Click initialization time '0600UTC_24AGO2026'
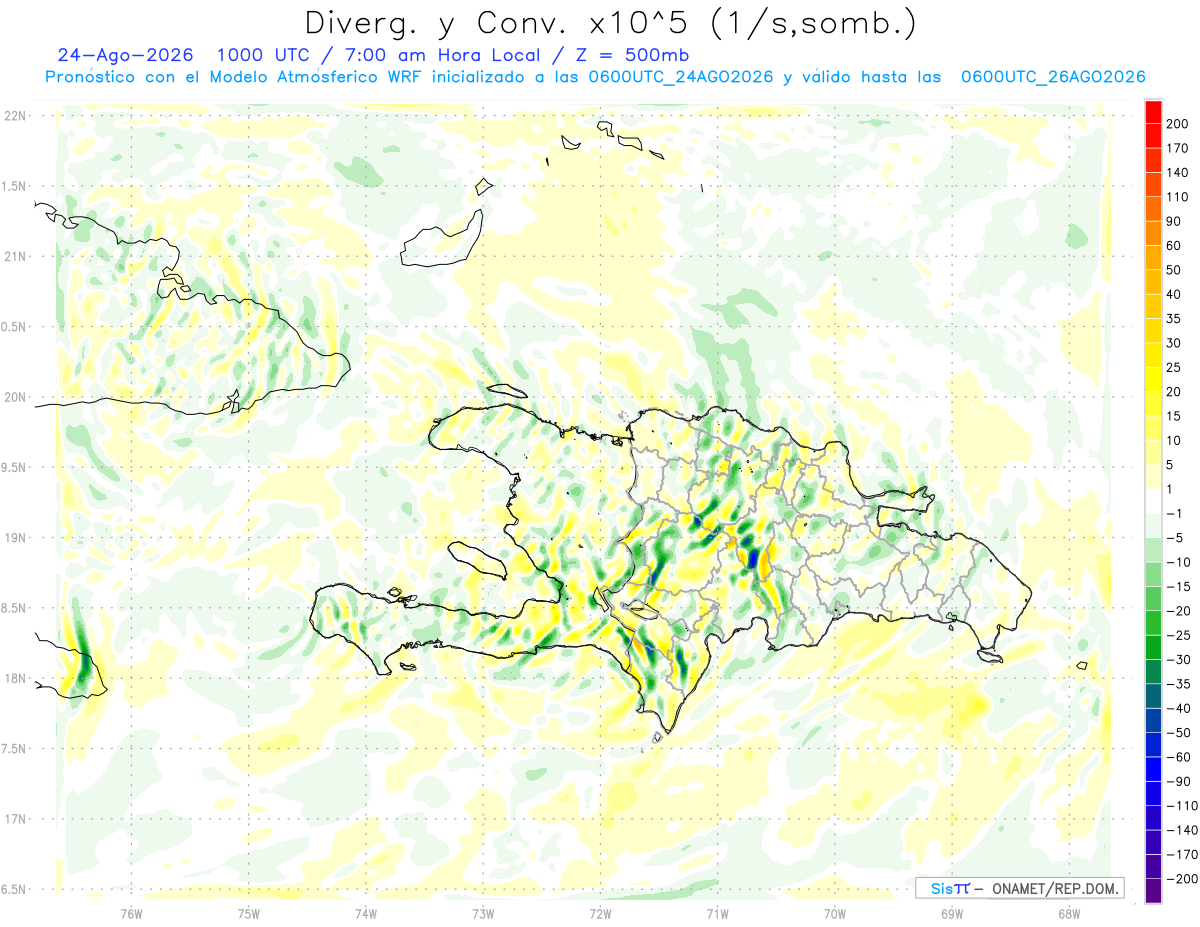1200x927 pixels. pos(680,77)
